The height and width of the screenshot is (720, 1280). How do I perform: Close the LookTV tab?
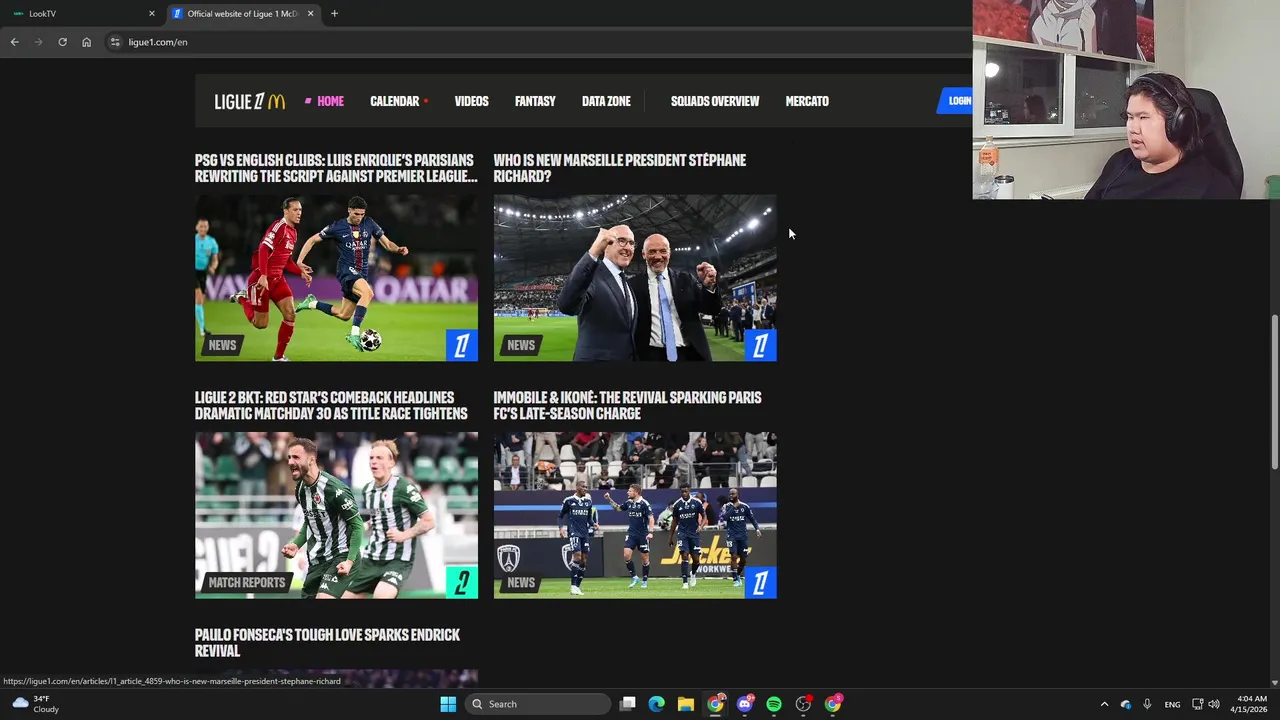(152, 14)
